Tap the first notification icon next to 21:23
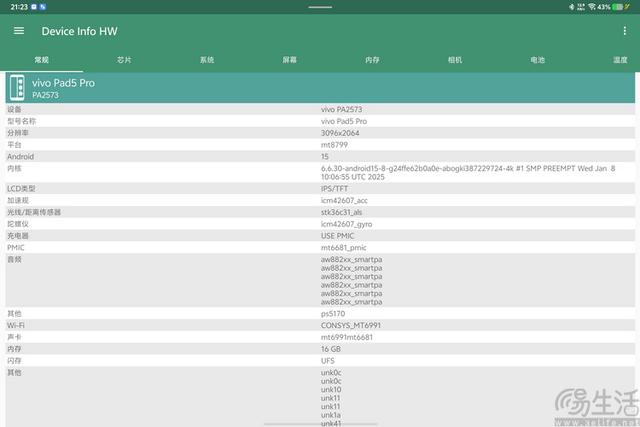 (x=34, y=7)
